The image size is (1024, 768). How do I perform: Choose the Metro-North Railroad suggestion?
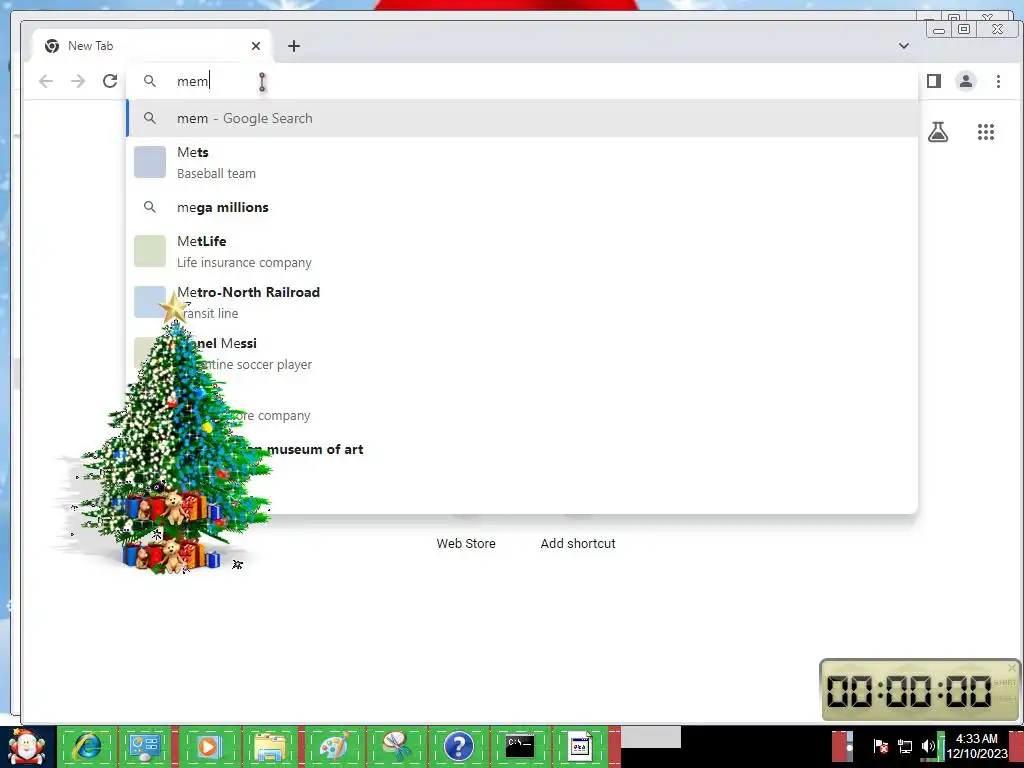pyautogui.click(x=522, y=302)
